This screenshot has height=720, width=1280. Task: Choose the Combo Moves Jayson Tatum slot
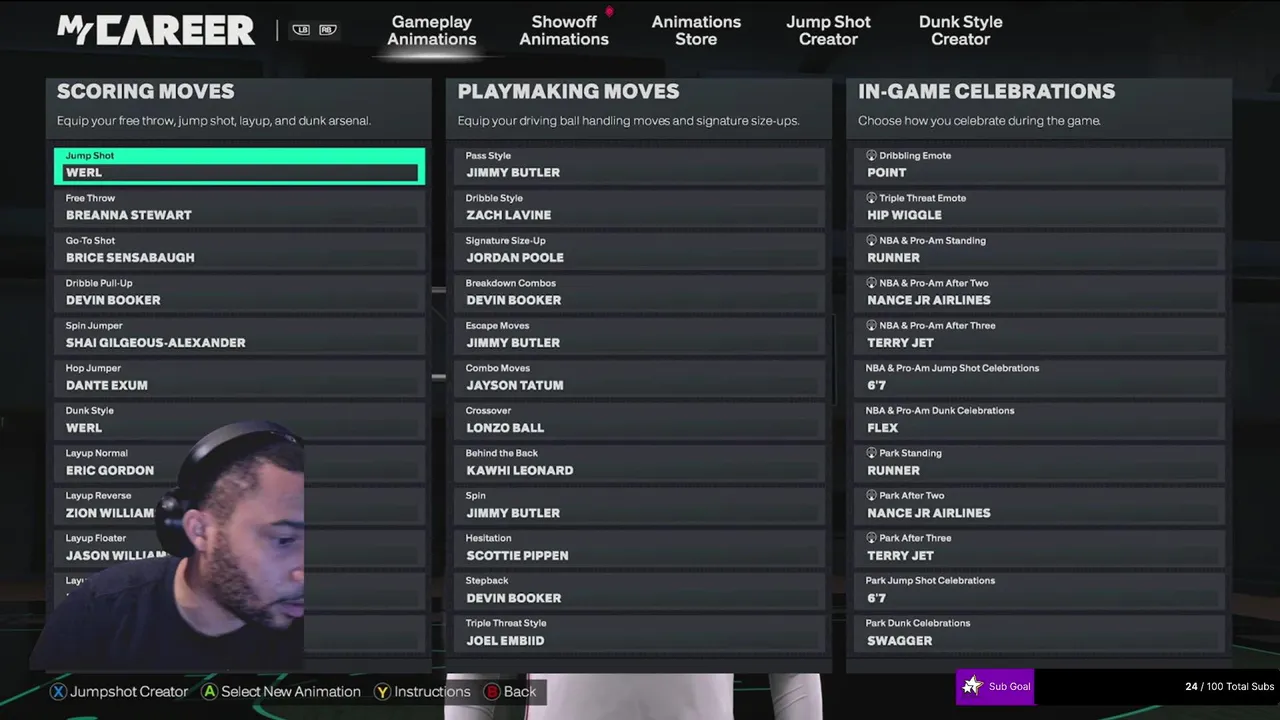click(640, 378)
